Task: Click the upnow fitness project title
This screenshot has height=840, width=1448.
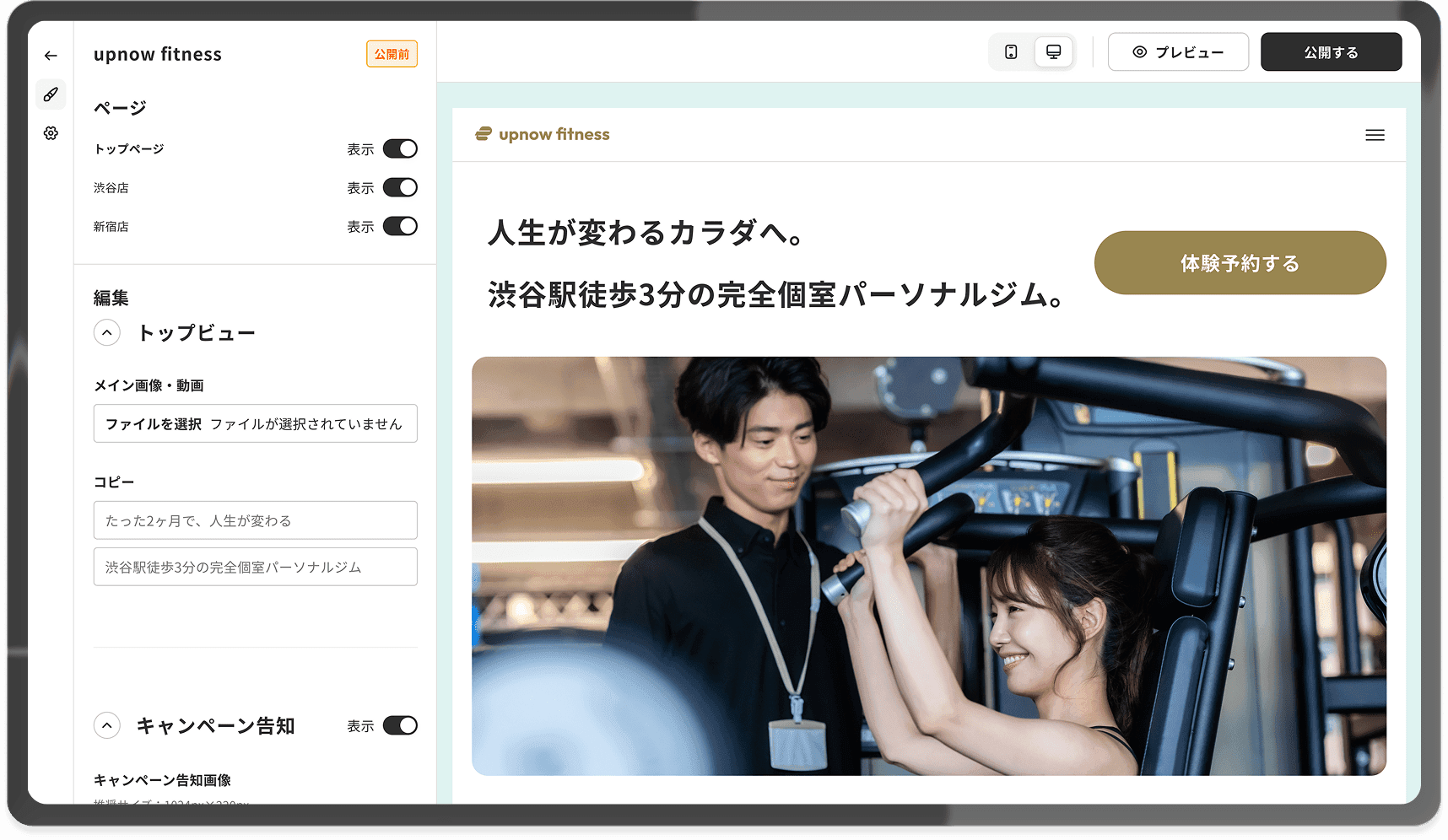Action: click(158, 55)
